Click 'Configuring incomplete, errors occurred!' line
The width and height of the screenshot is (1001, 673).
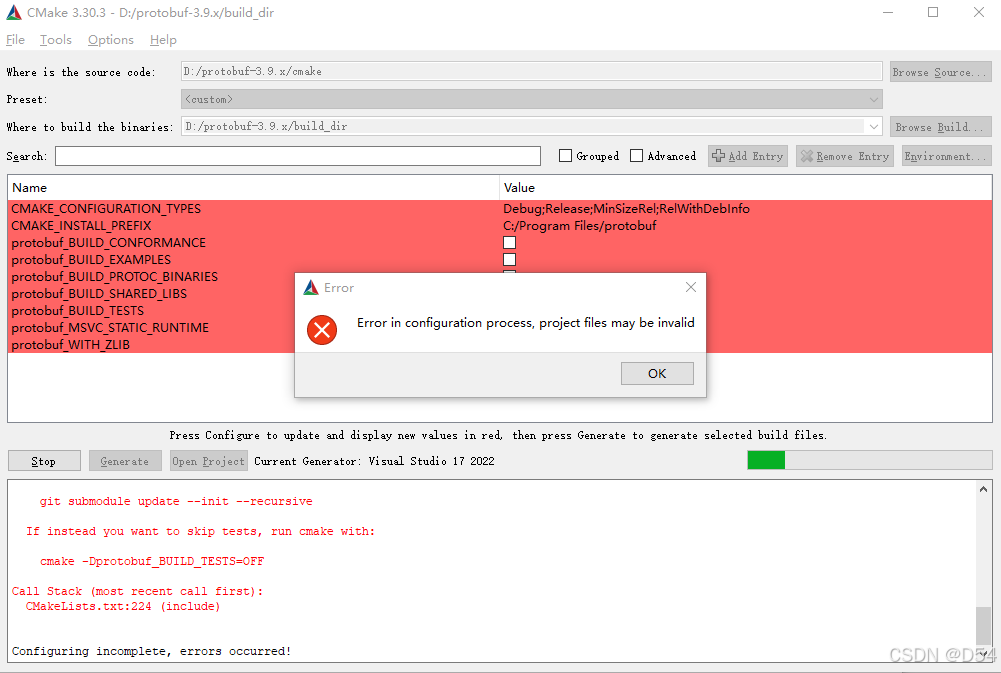pyautogui.click(x=151, y=651)
